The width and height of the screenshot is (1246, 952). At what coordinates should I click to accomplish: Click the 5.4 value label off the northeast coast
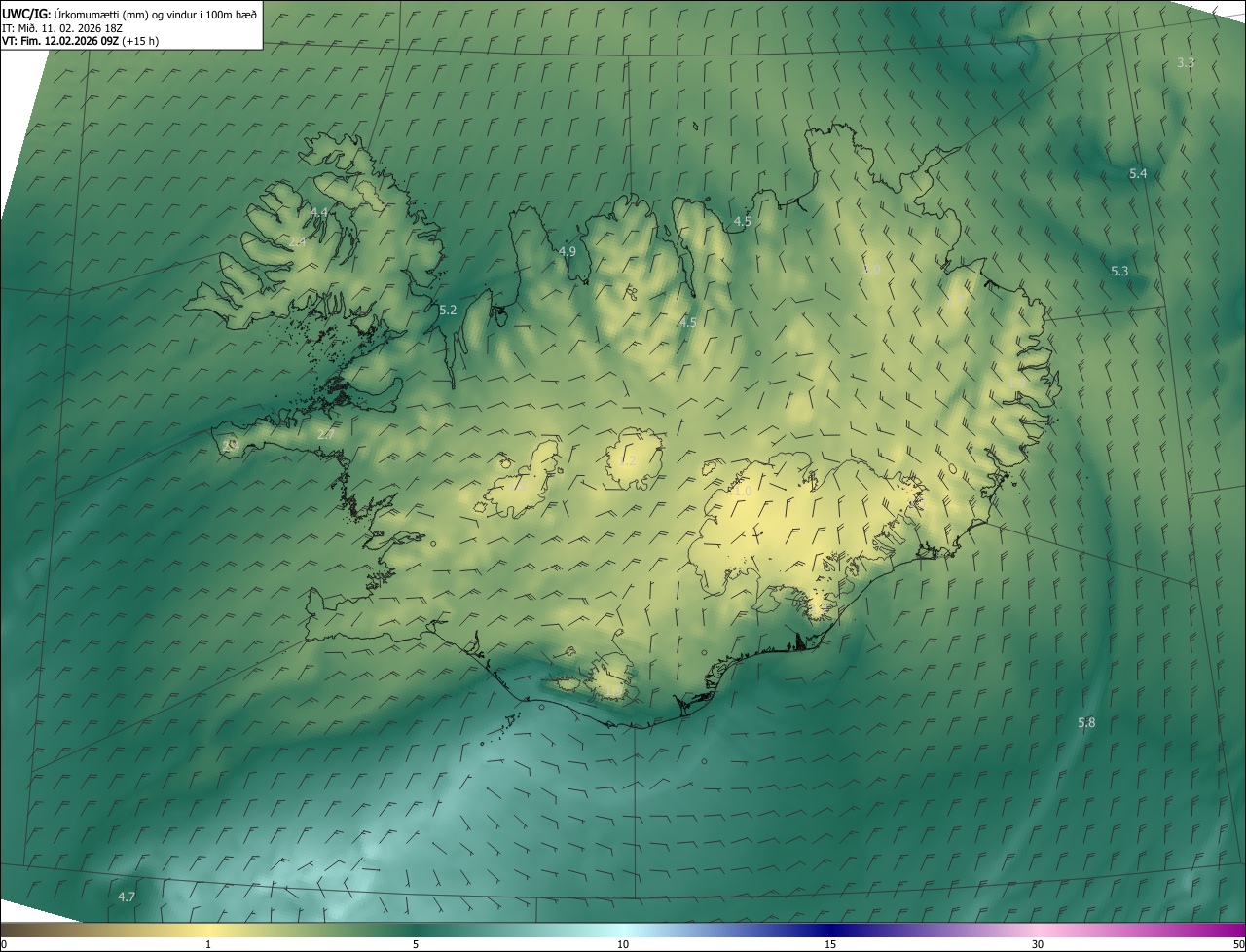tap(1137, 174)
